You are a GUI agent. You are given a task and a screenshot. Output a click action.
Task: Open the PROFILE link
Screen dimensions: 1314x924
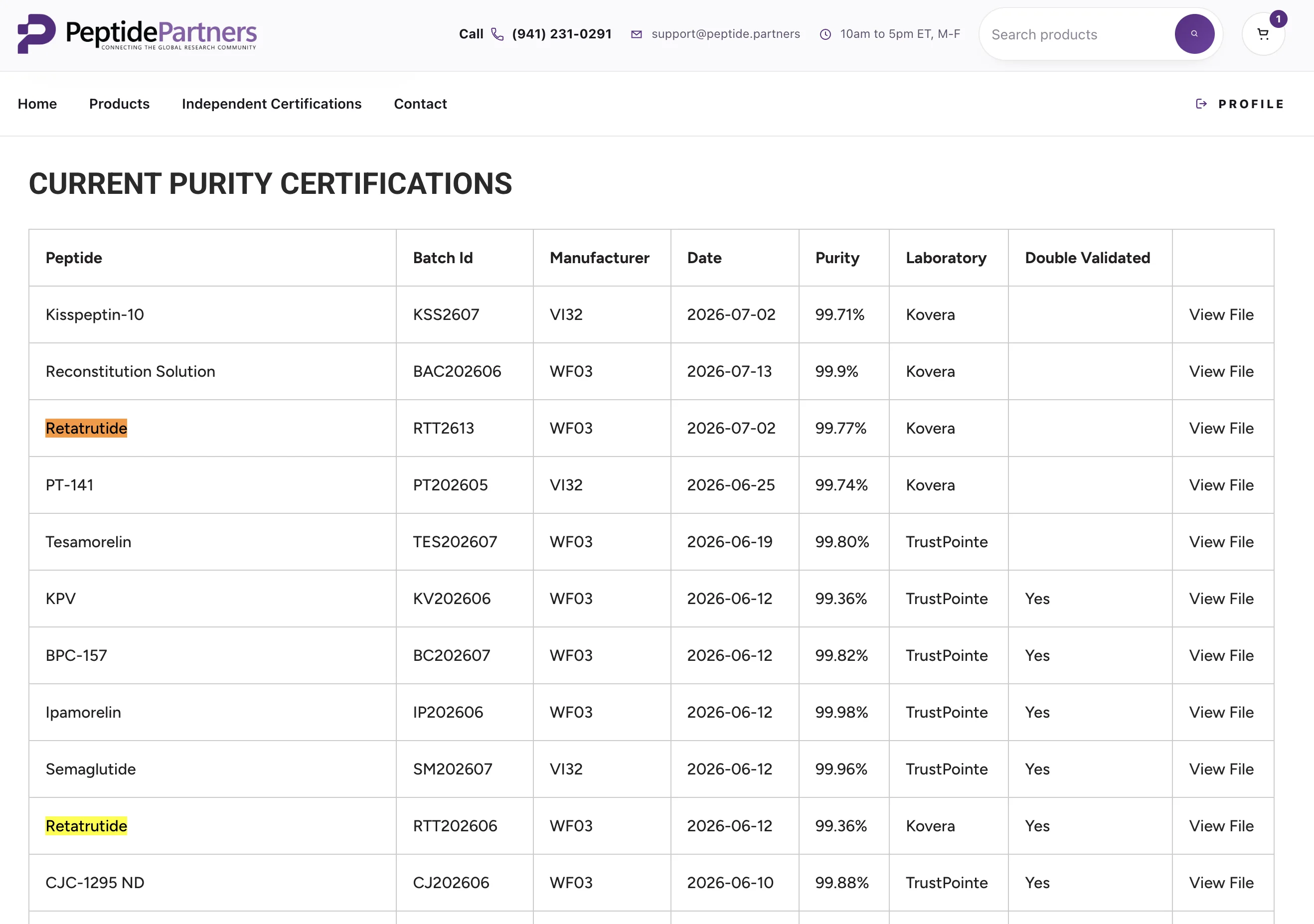coord(1251,104)
